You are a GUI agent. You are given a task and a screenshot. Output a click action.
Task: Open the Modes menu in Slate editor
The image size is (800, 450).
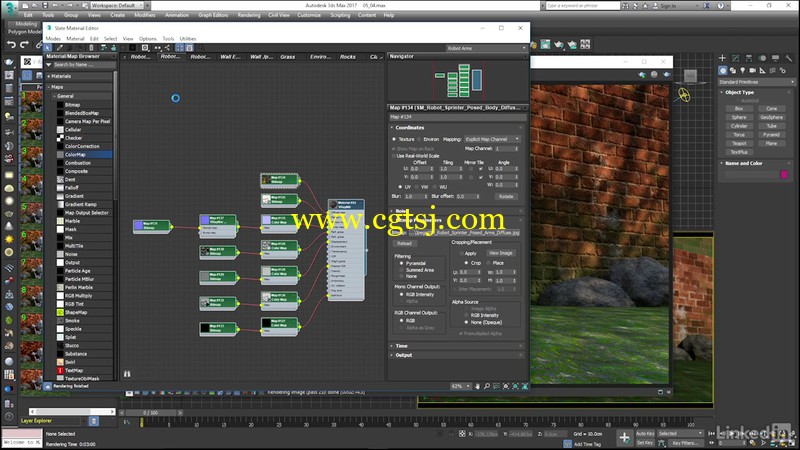(53, 39)
